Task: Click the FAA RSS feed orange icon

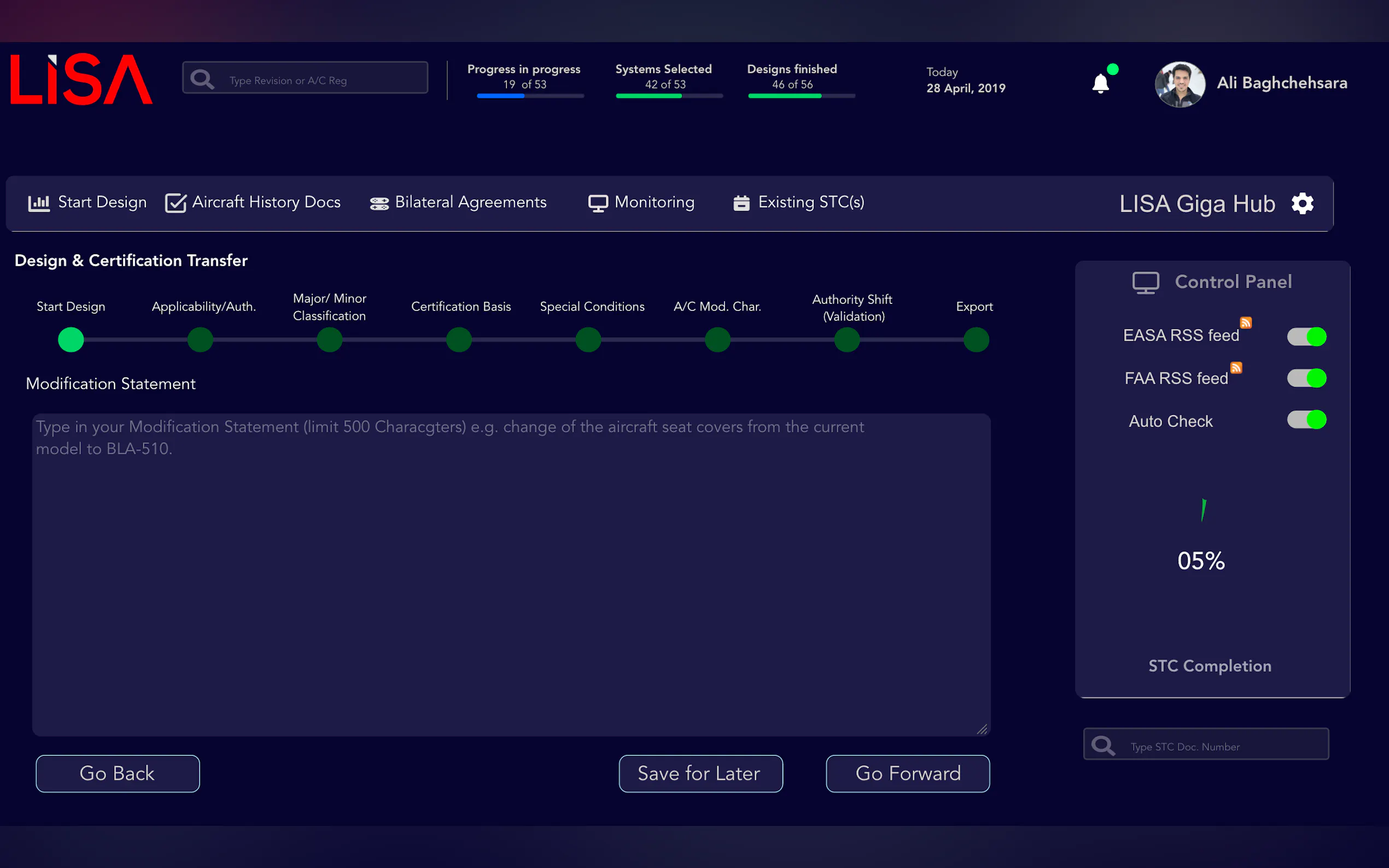Action: [1236, 367]
